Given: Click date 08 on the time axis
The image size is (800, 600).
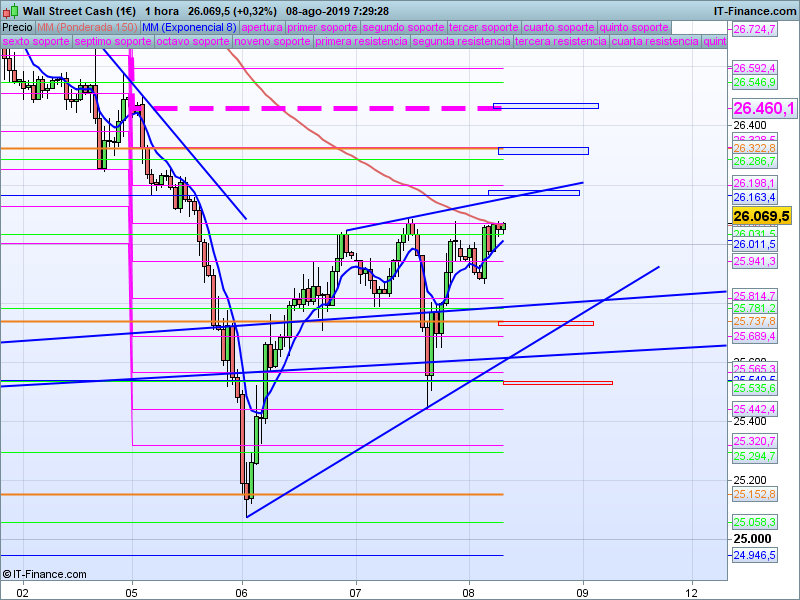Looking at the screenshot, I should 469,593.
